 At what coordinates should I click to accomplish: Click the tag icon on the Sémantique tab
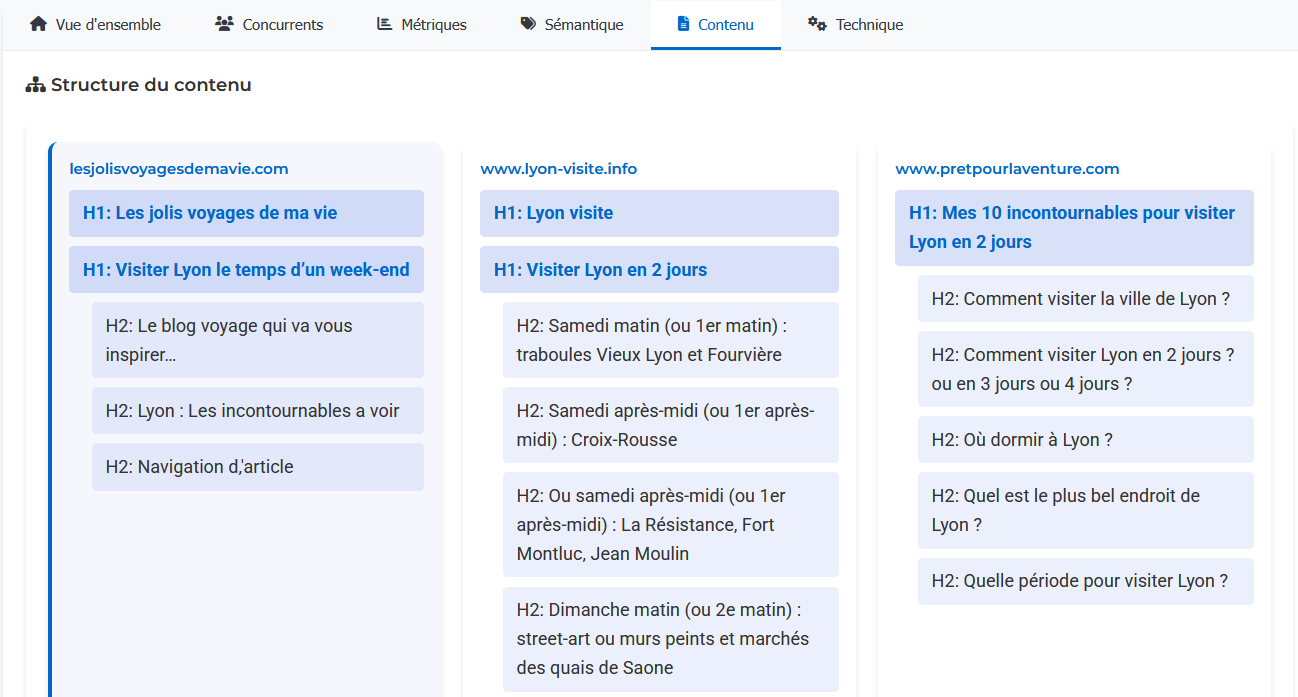pyautogui.click(x=529, y=23)
